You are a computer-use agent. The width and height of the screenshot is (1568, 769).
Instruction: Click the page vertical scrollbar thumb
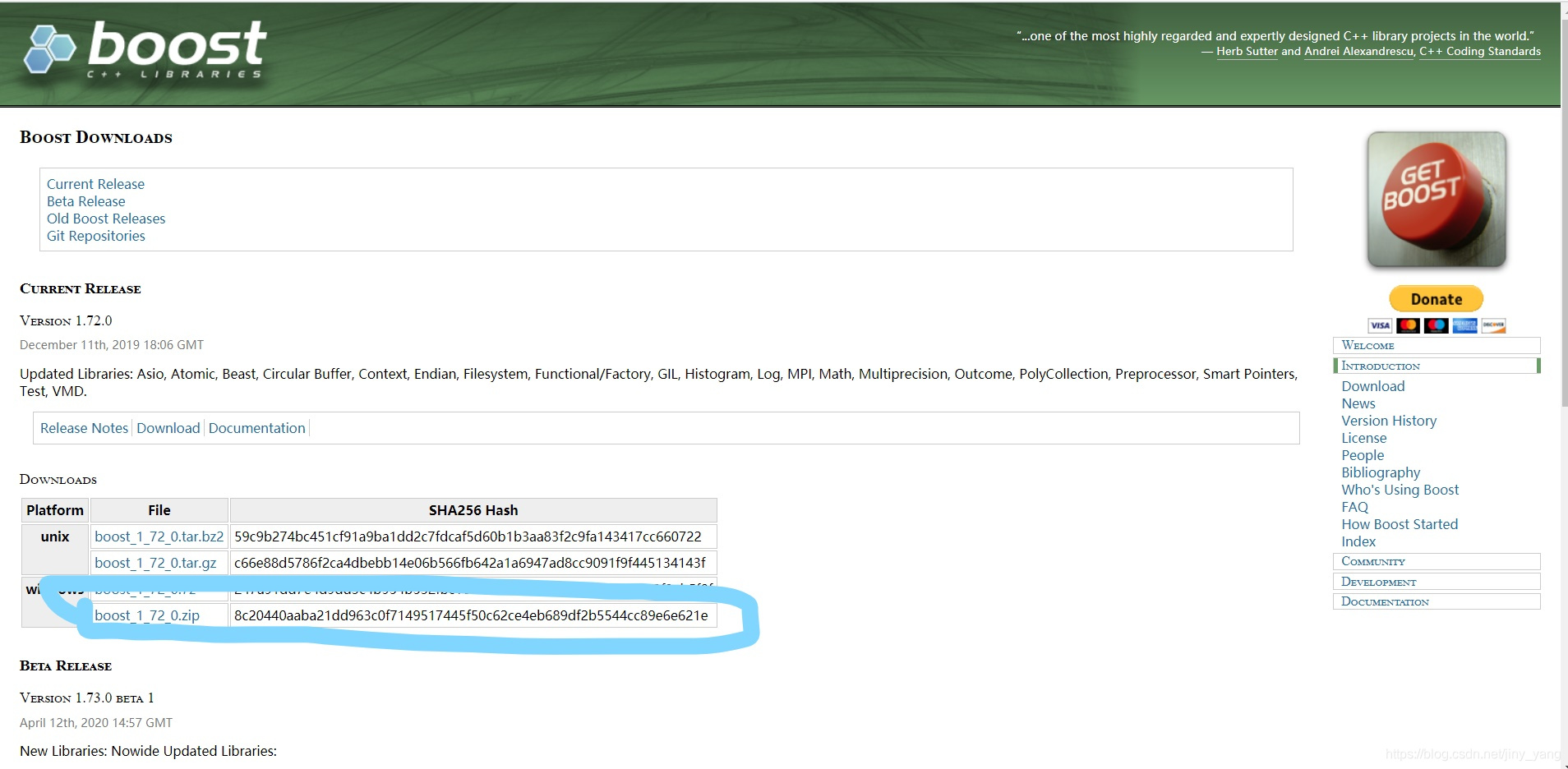(1564, 214)
